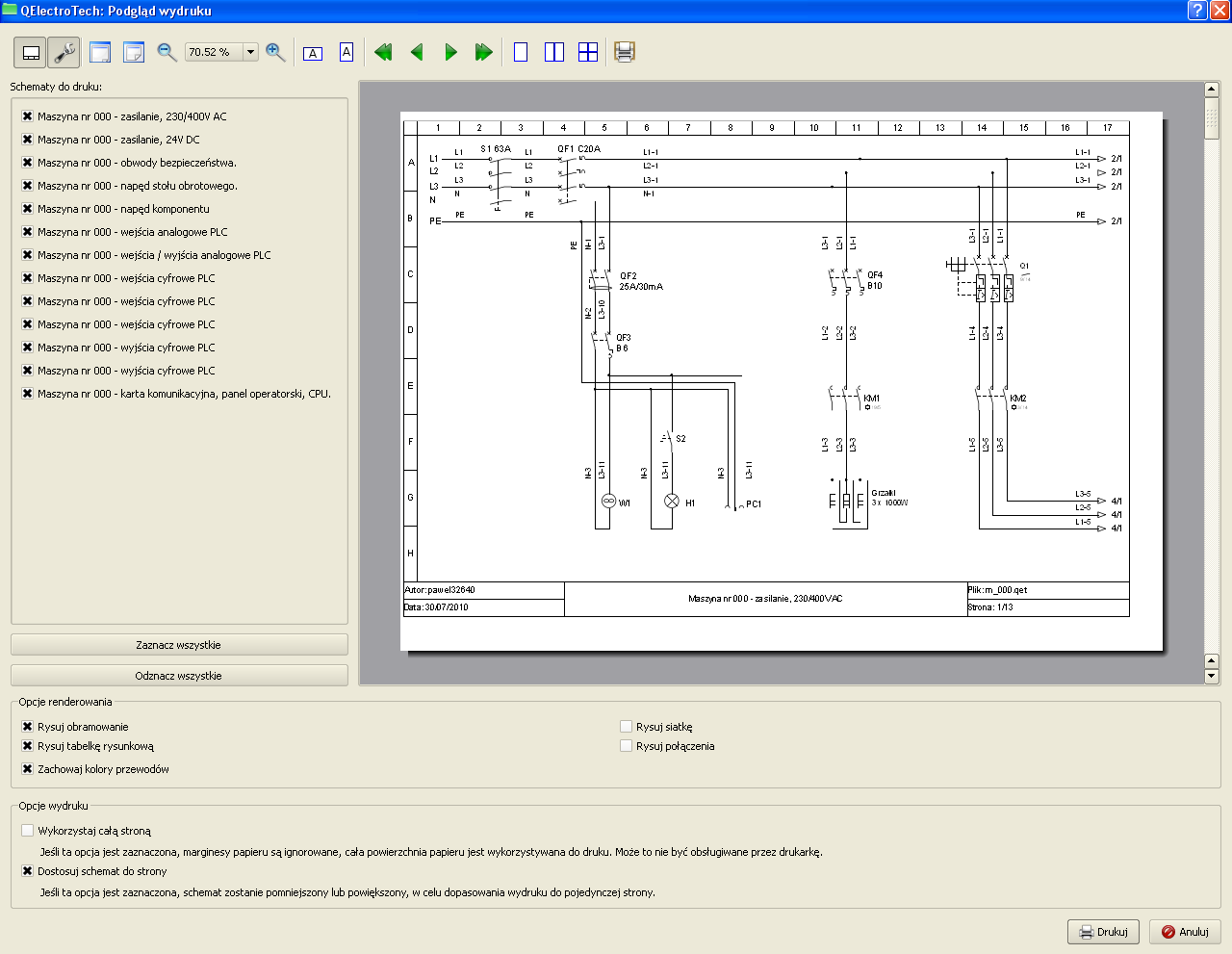Viewport: 1232px width, 954px height.
Task: Enable 'Wykorzystaj całą stroną' option
Action: tap(28, 831)
